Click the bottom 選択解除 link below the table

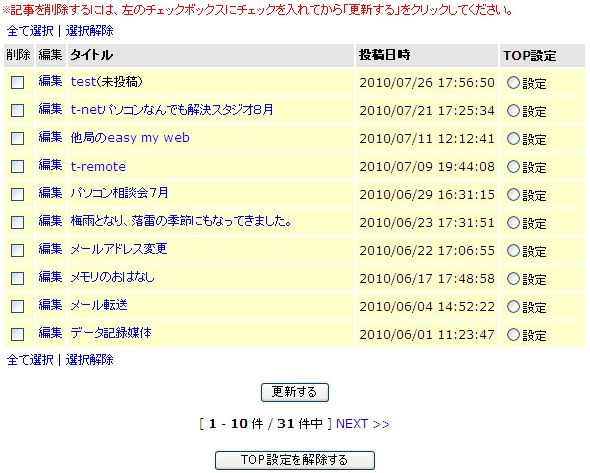point(89,360)
